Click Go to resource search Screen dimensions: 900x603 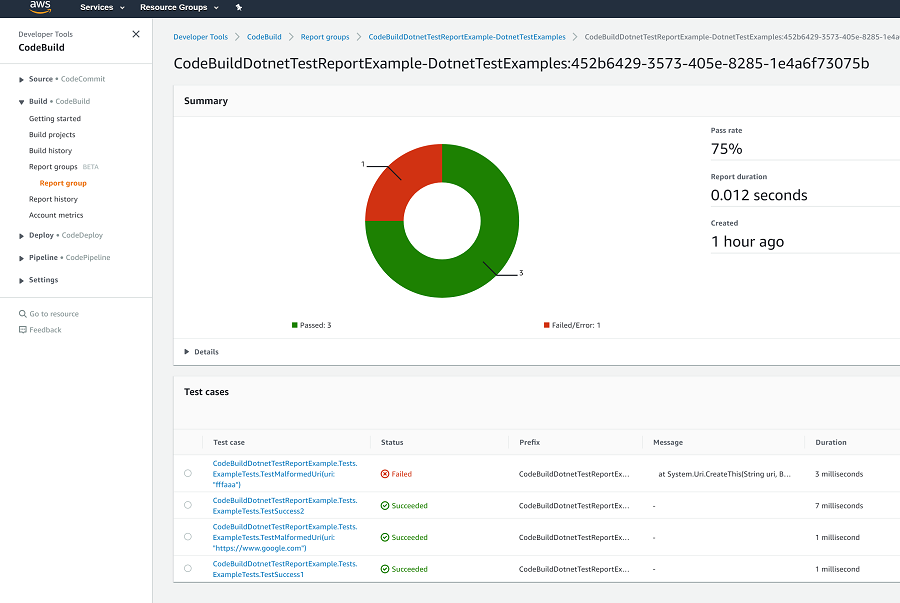tap(54, 314)
